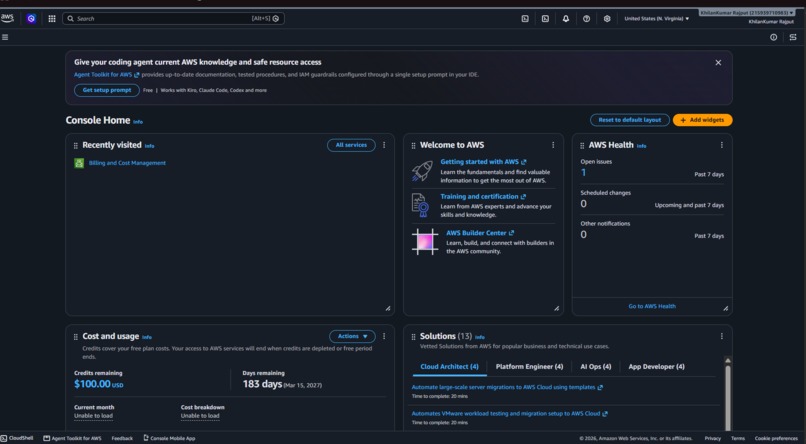The image size is (806, 444).
Task: Click the Billing and Cost Management icon
Action: point(79,163)
